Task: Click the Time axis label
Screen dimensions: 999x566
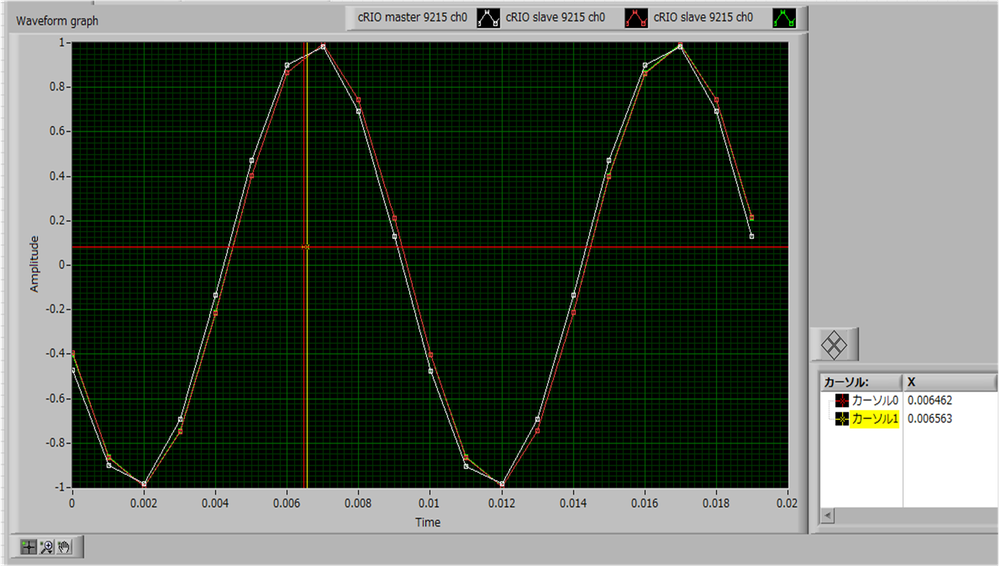Action: coord(428,522)
